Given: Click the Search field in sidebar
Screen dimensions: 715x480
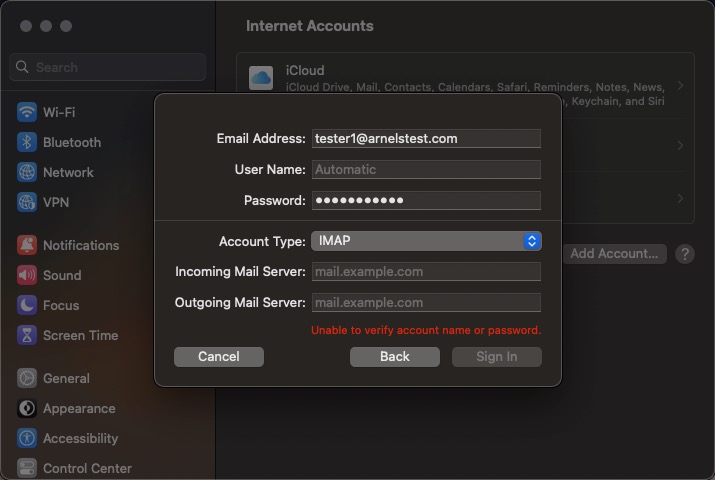Looking at the screenshot, I should tap(108, 67).
